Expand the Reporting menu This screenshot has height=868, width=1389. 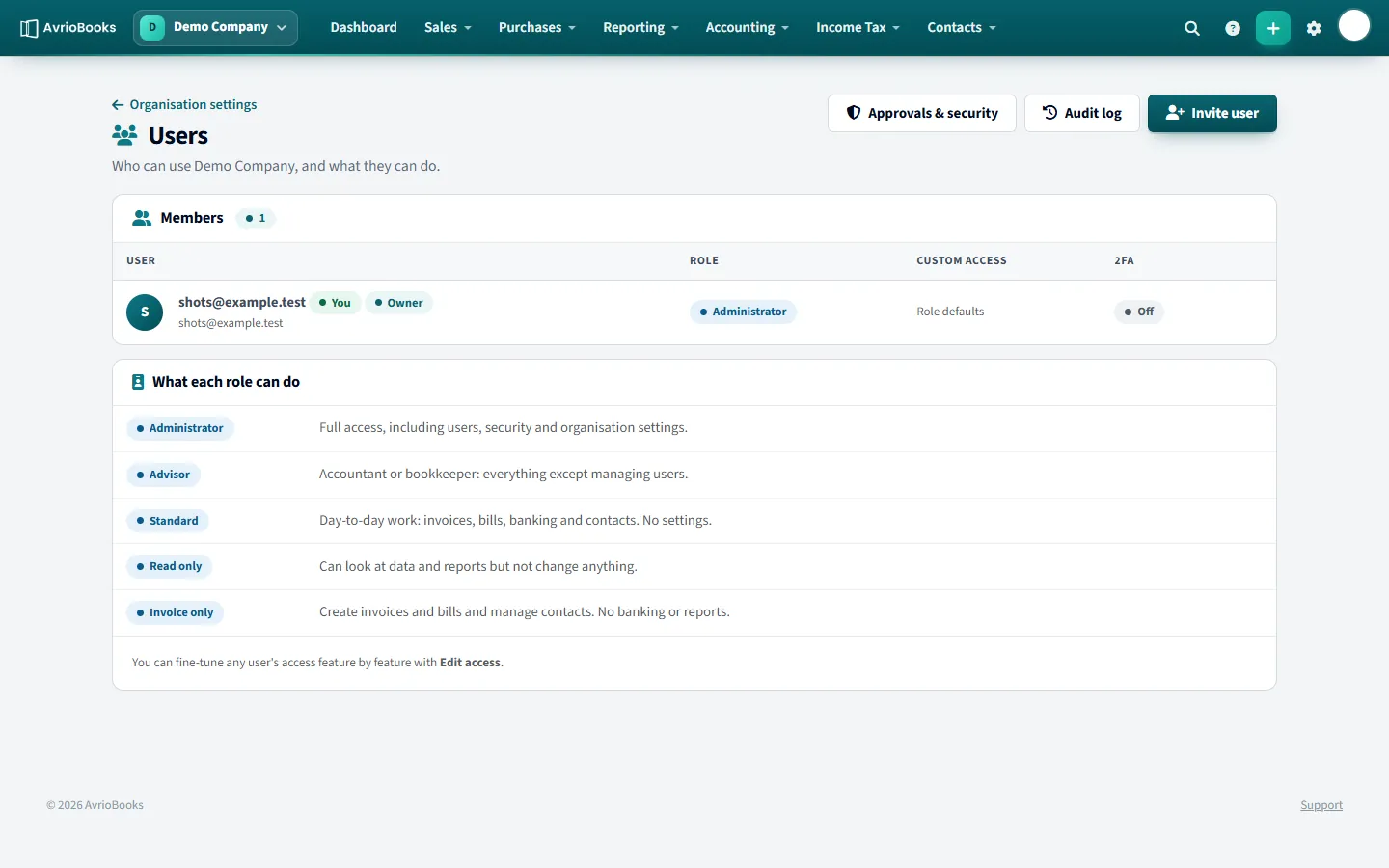tap(640, 28)
